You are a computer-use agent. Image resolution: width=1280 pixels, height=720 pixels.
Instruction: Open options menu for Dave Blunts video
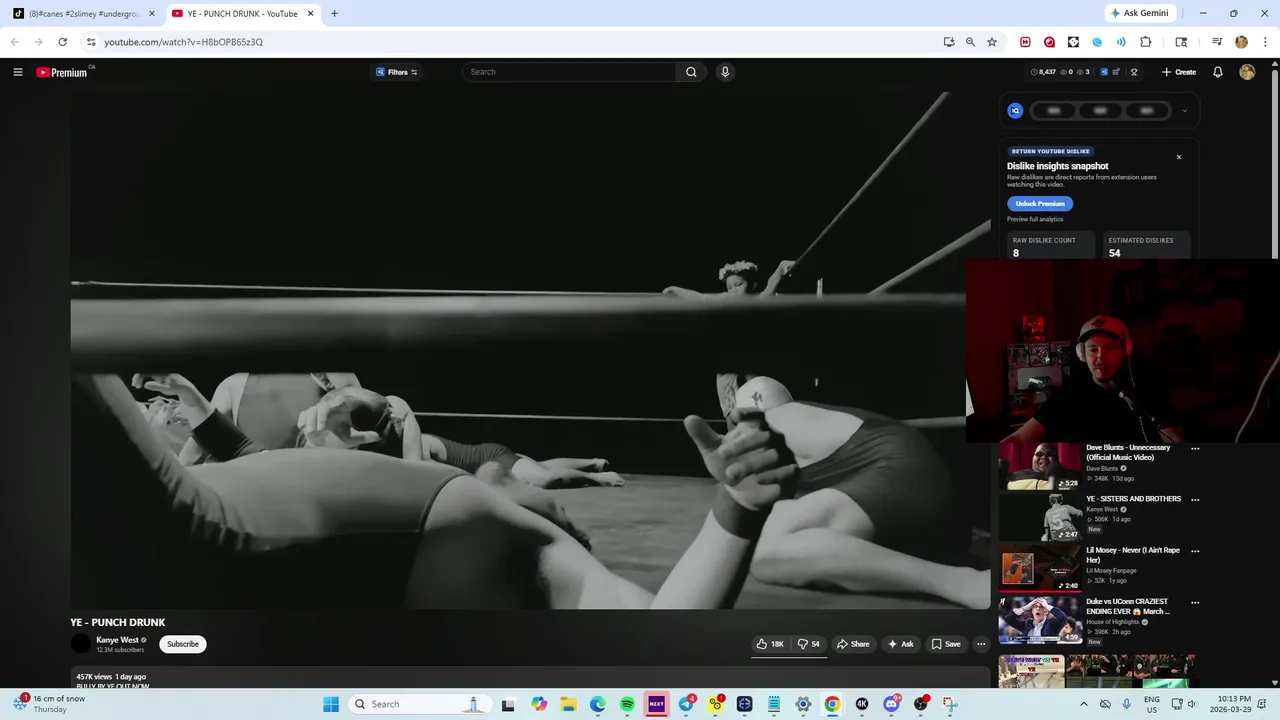(1195, 449)
